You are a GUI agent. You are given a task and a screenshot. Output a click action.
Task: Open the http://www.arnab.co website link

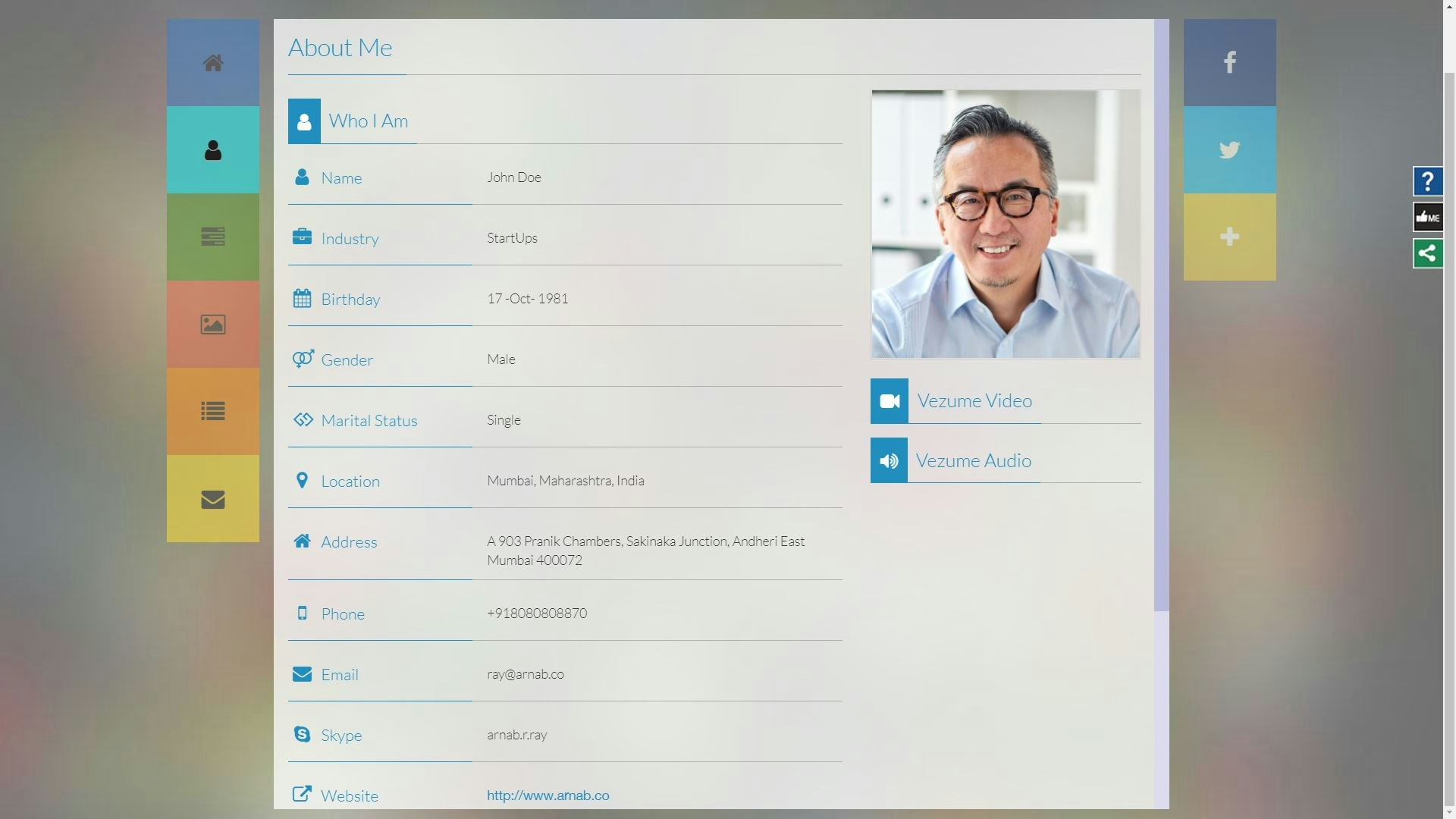point(548,795)
